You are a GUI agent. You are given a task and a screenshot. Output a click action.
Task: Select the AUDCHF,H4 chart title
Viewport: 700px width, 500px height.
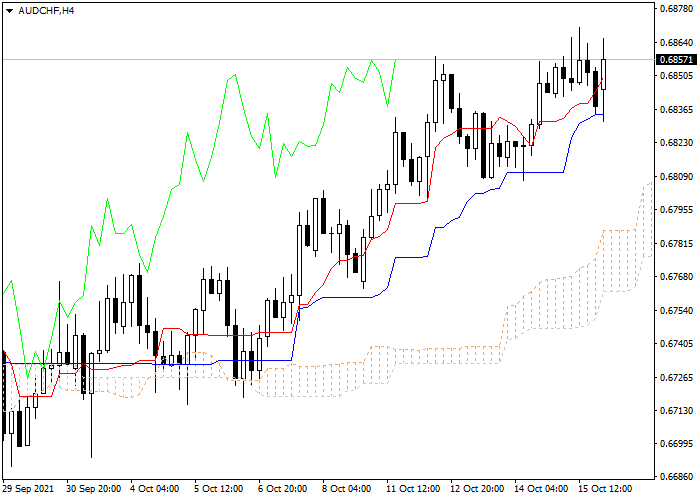click(46, 11)
